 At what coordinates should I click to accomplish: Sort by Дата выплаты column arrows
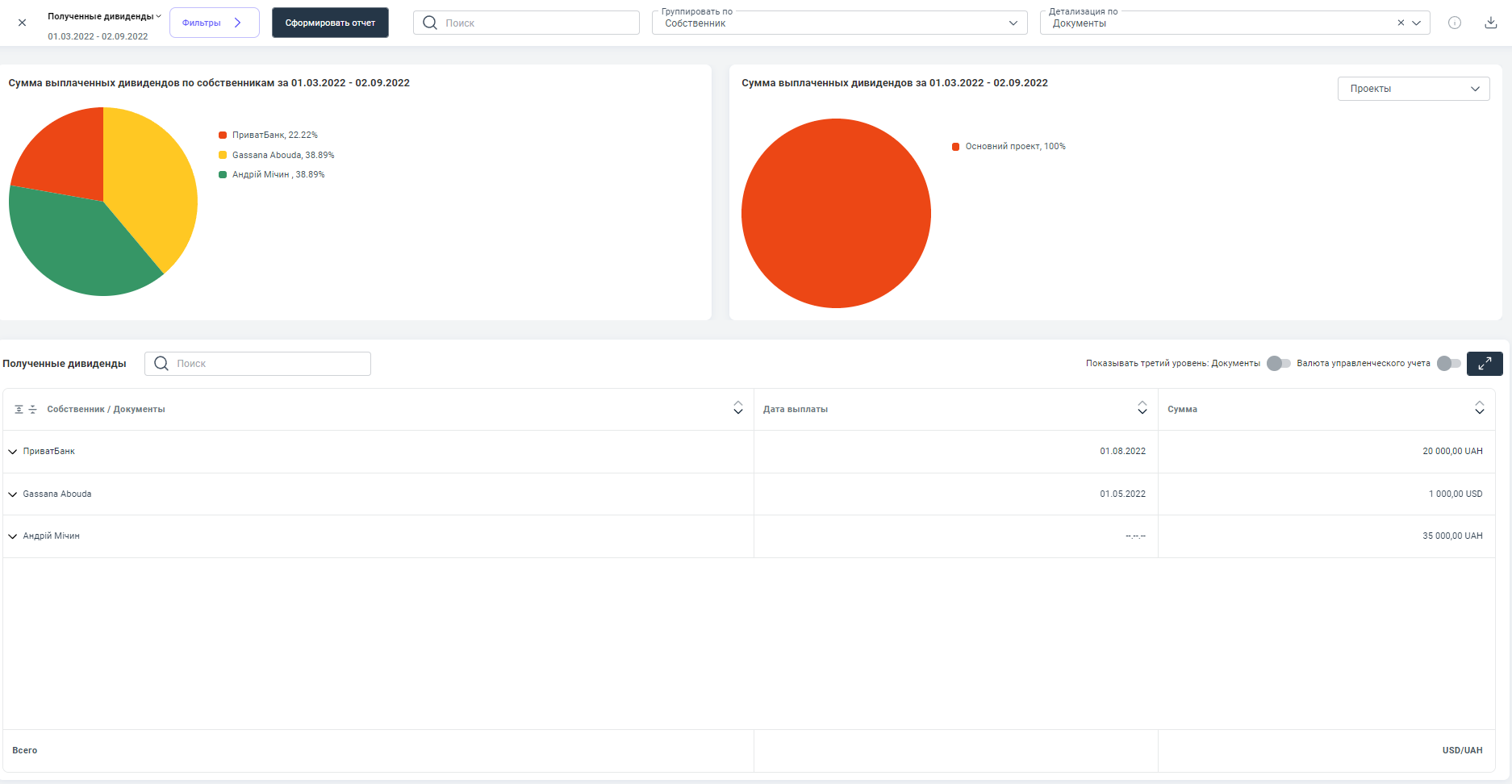[1142, 408]
